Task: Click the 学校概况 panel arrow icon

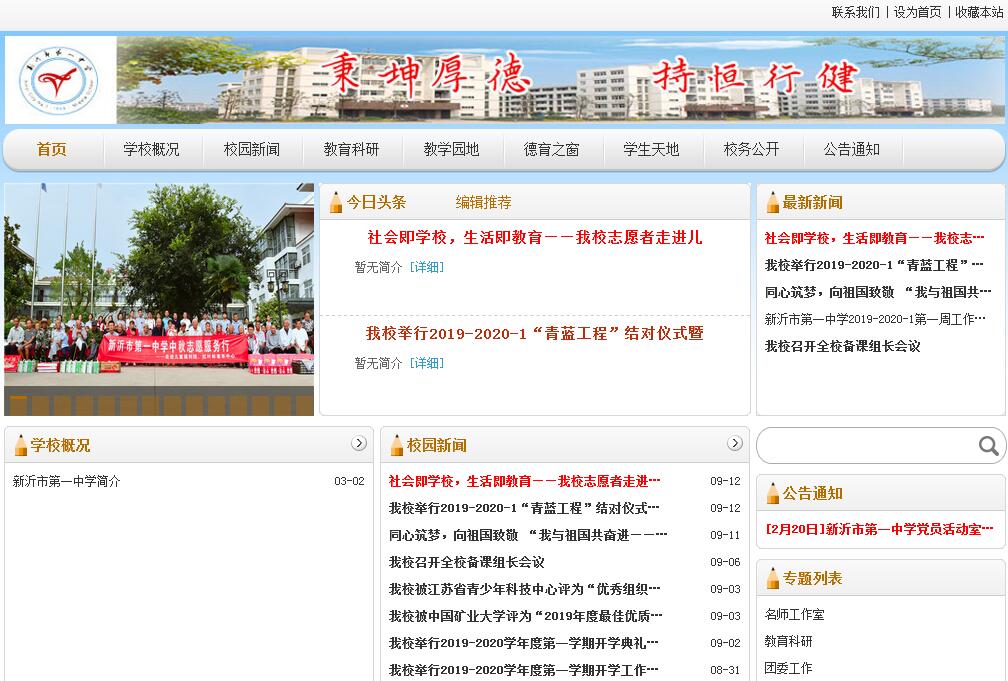Action: pos(359,443)
